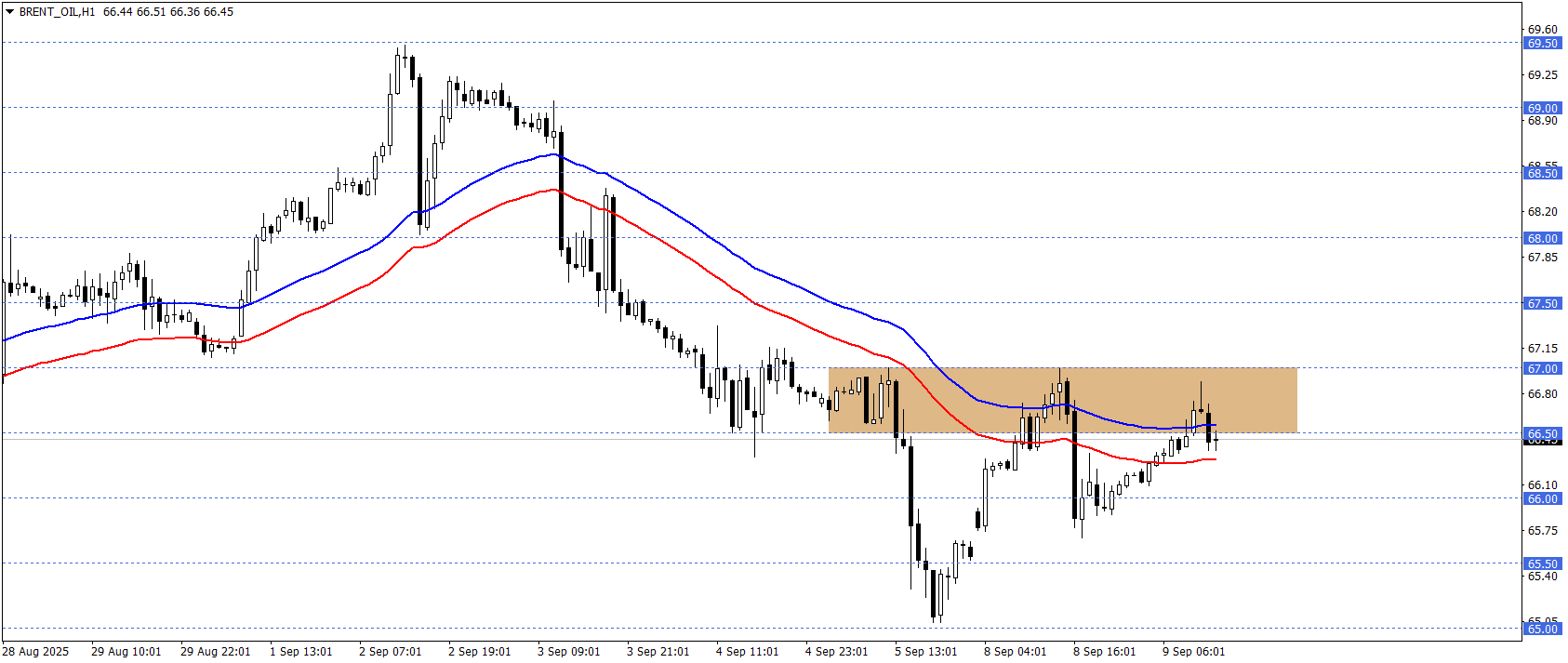The width and height of the screenshot is (1568, 663).
Task: Click the 4 Sep 11:01 time label
Action: point(748,652)
